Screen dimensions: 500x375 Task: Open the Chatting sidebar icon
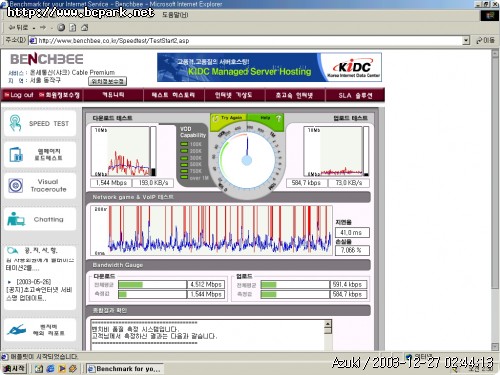[16, 219]
